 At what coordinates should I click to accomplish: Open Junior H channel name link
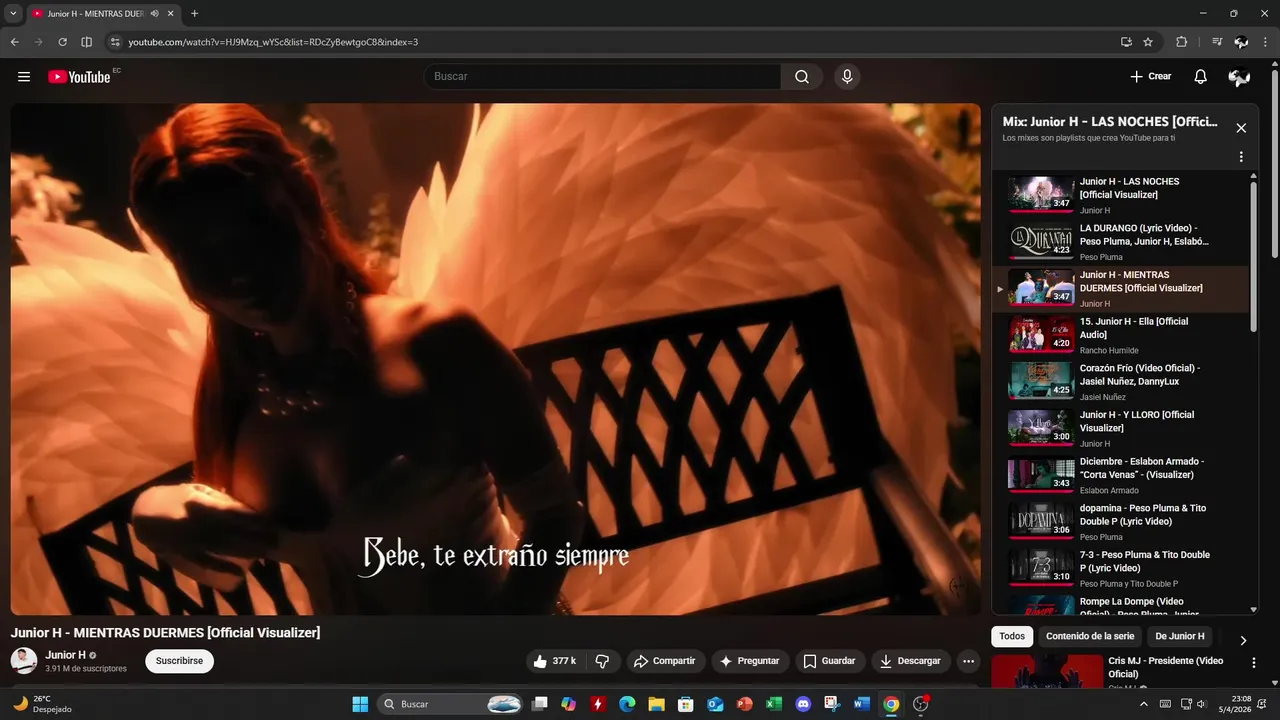(65, 655)
